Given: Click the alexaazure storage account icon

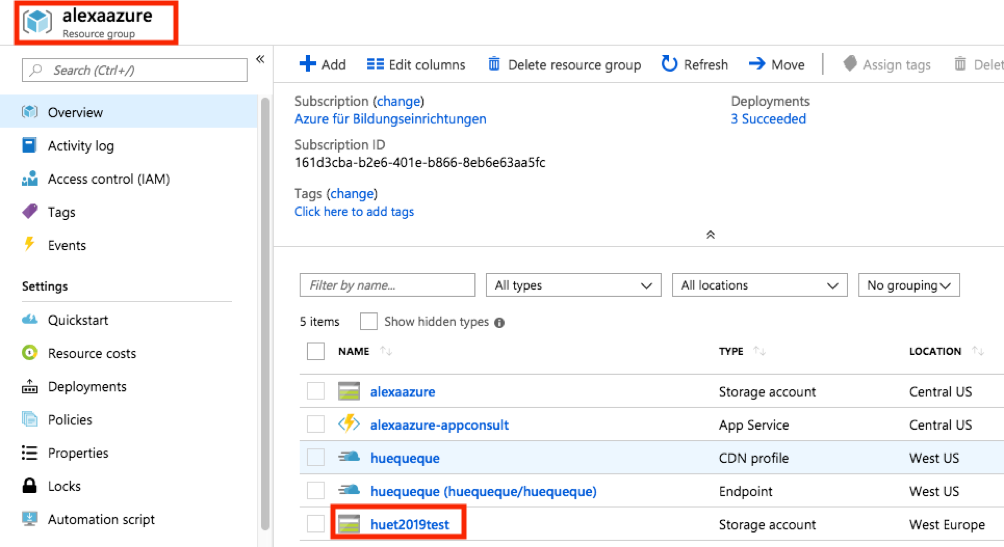Looking at the screenshot, I should tap(349, 391).
